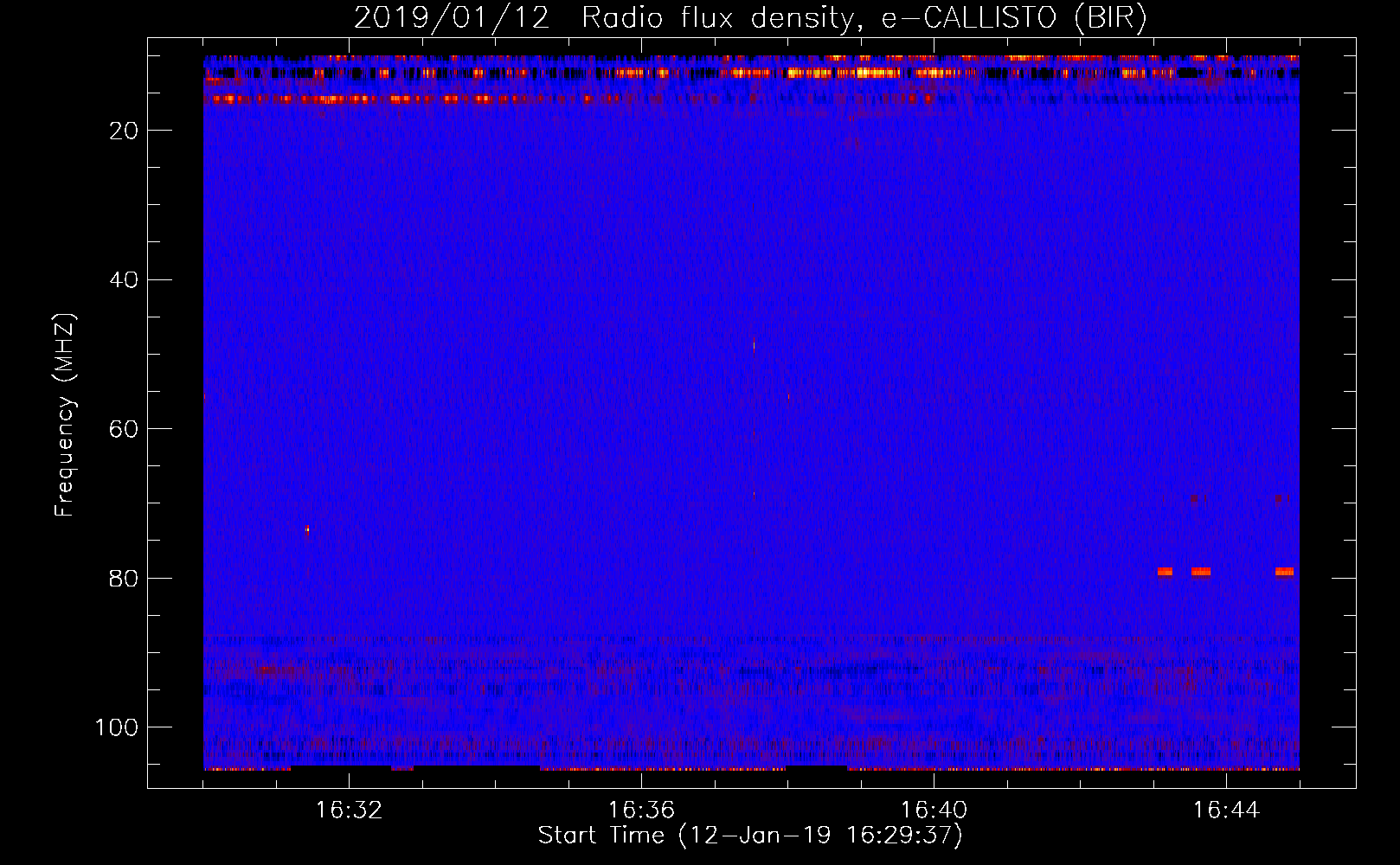Click the 80 frequency tick label
The image size is (1400, 865).
pos(124,578)
